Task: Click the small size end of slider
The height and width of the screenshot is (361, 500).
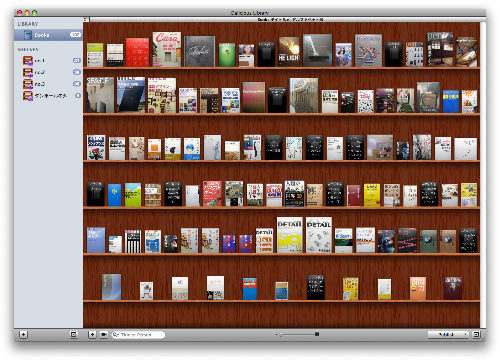Action: pos(276,334)
